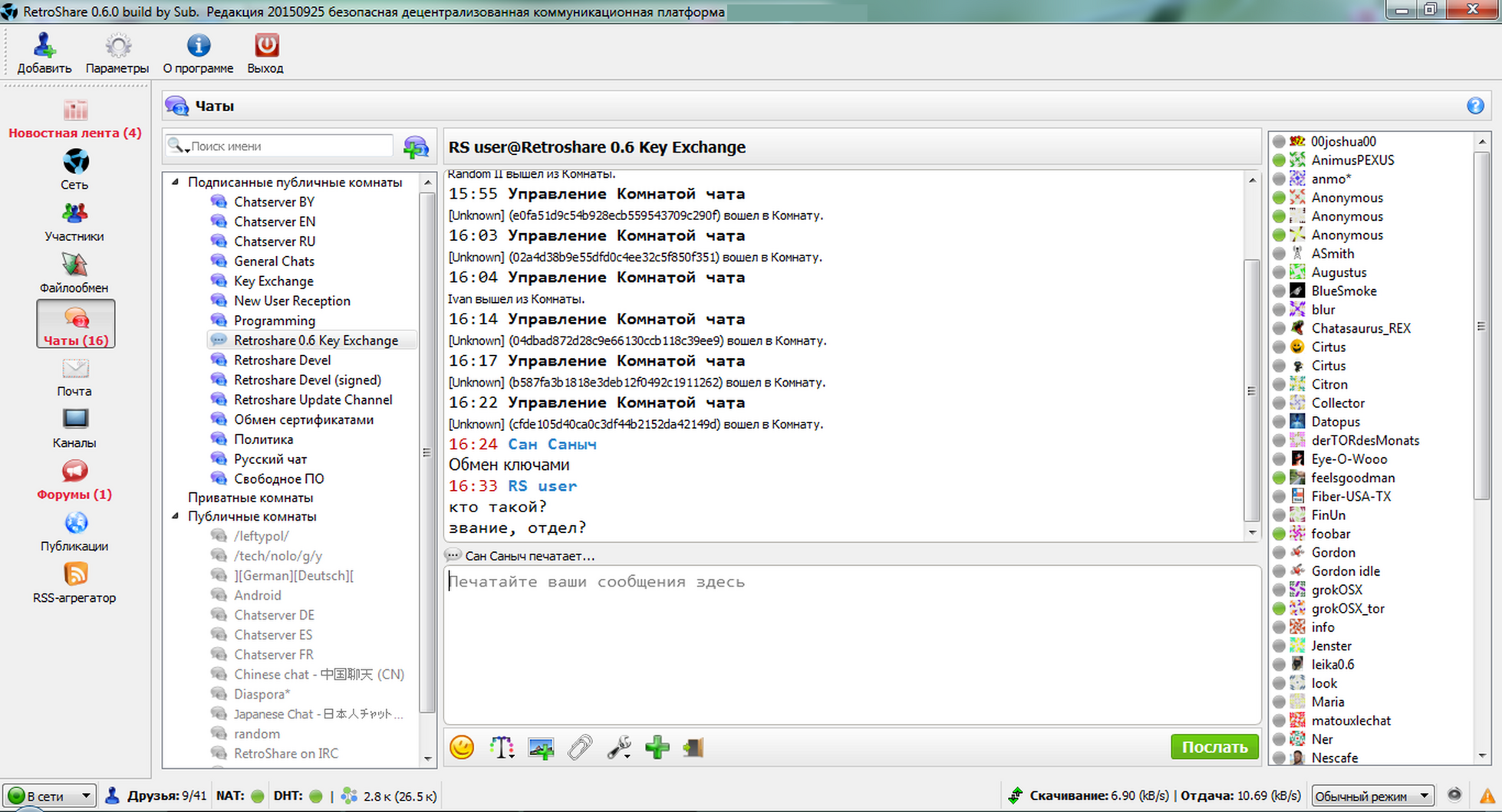The image size is (1502, 812).
Task: Select participant Chatasaurus_REX
Action: click(x=1360, y=328)
